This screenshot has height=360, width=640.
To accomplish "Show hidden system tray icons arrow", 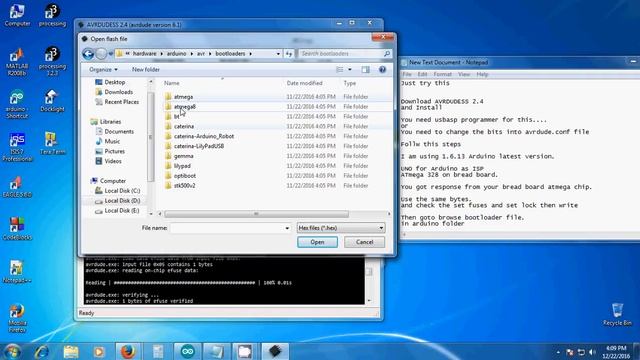I will pyautogui.click(x=558, y=352).
